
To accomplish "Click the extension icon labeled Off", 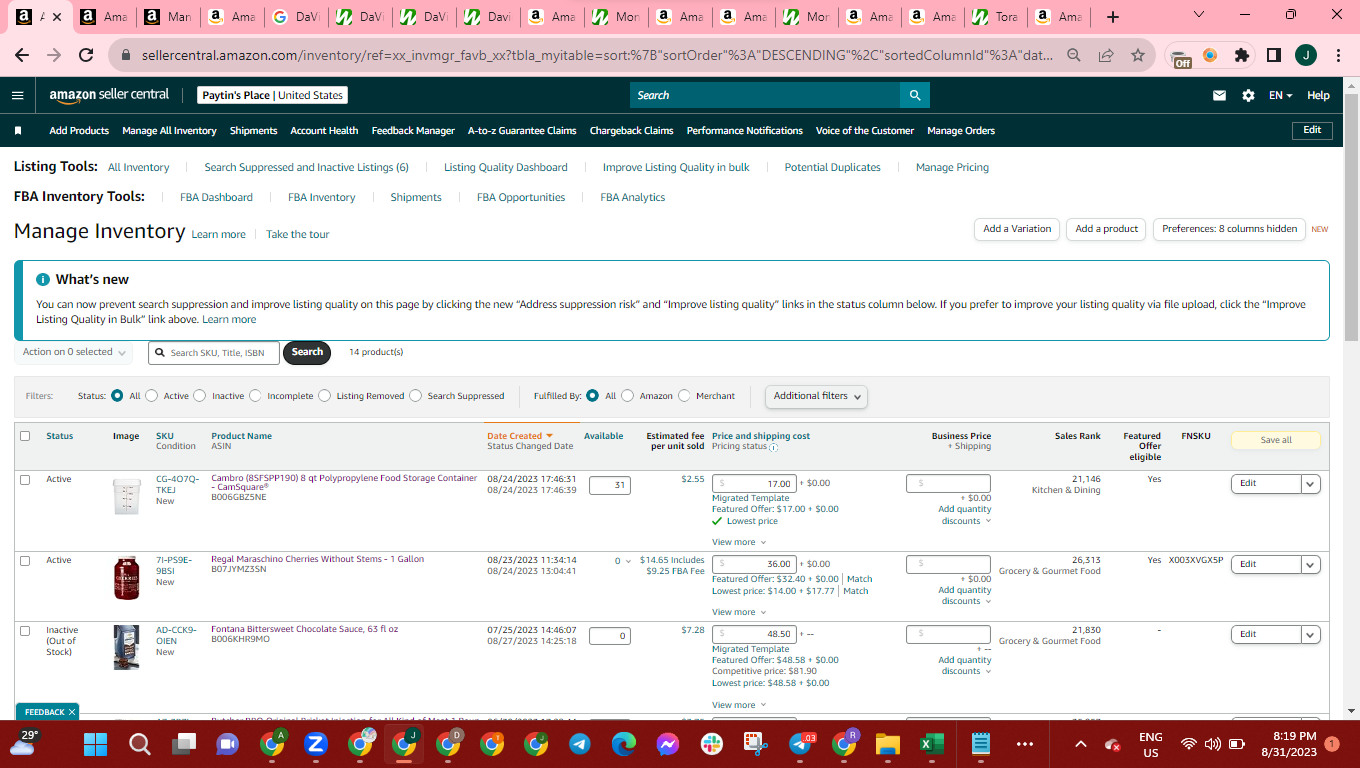I will [1181, 57].
